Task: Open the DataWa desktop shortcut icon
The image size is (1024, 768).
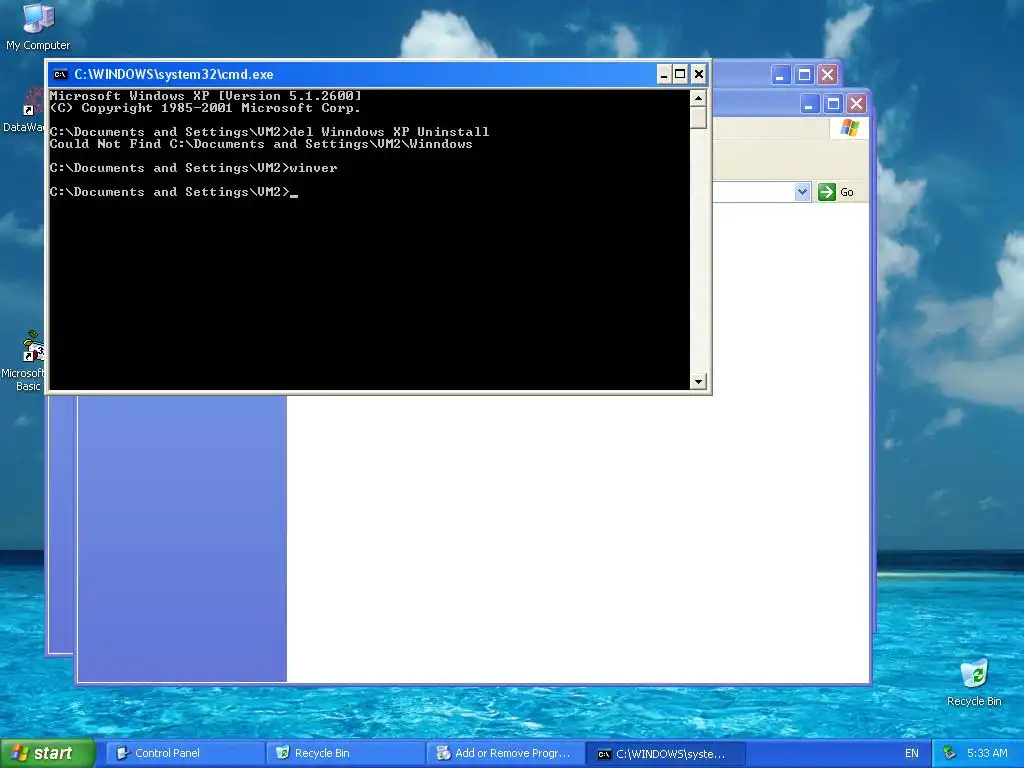Action: coord(24,110)
